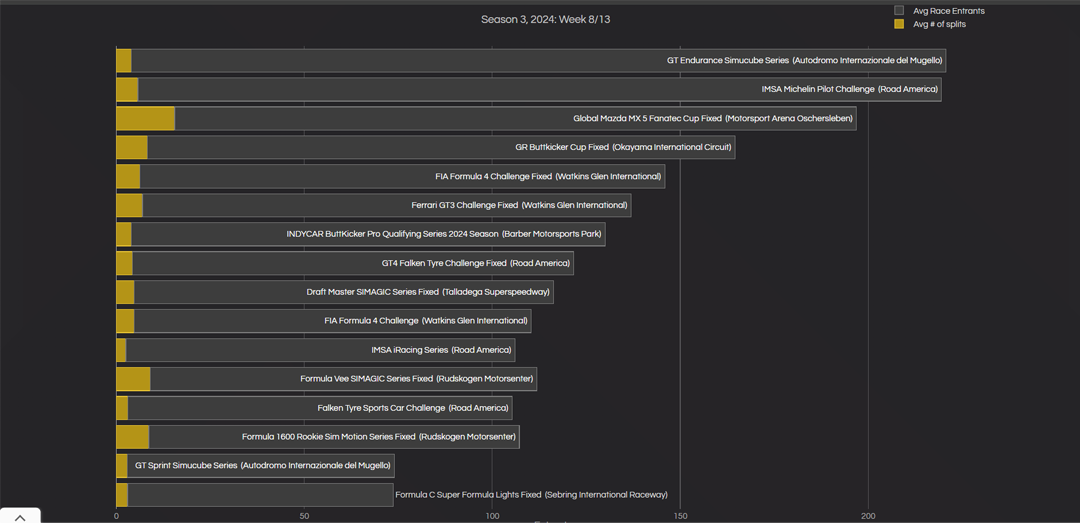Click Formula C Super Formula Lights Fixed label
This screenshot has height=523, width=1080.
point(531,494)
